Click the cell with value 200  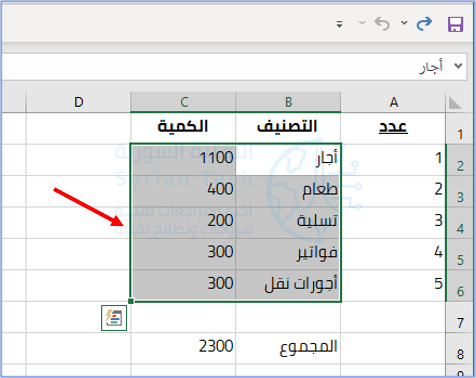(183, 223)
